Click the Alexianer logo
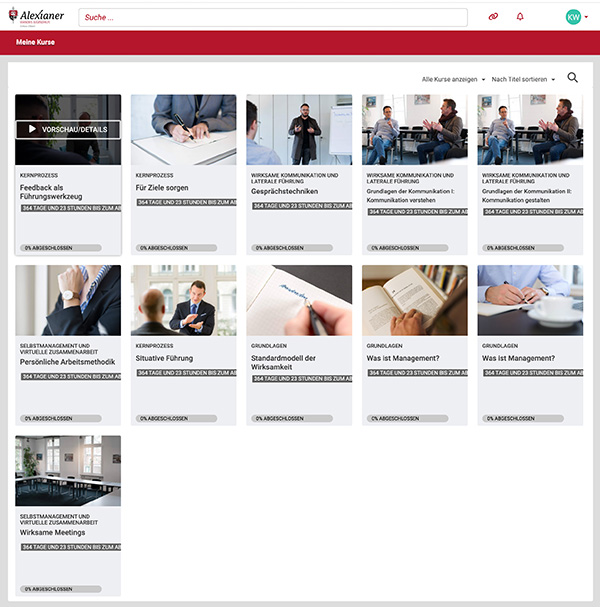This screenshot has height=607, width=600. tap(36, 16)
